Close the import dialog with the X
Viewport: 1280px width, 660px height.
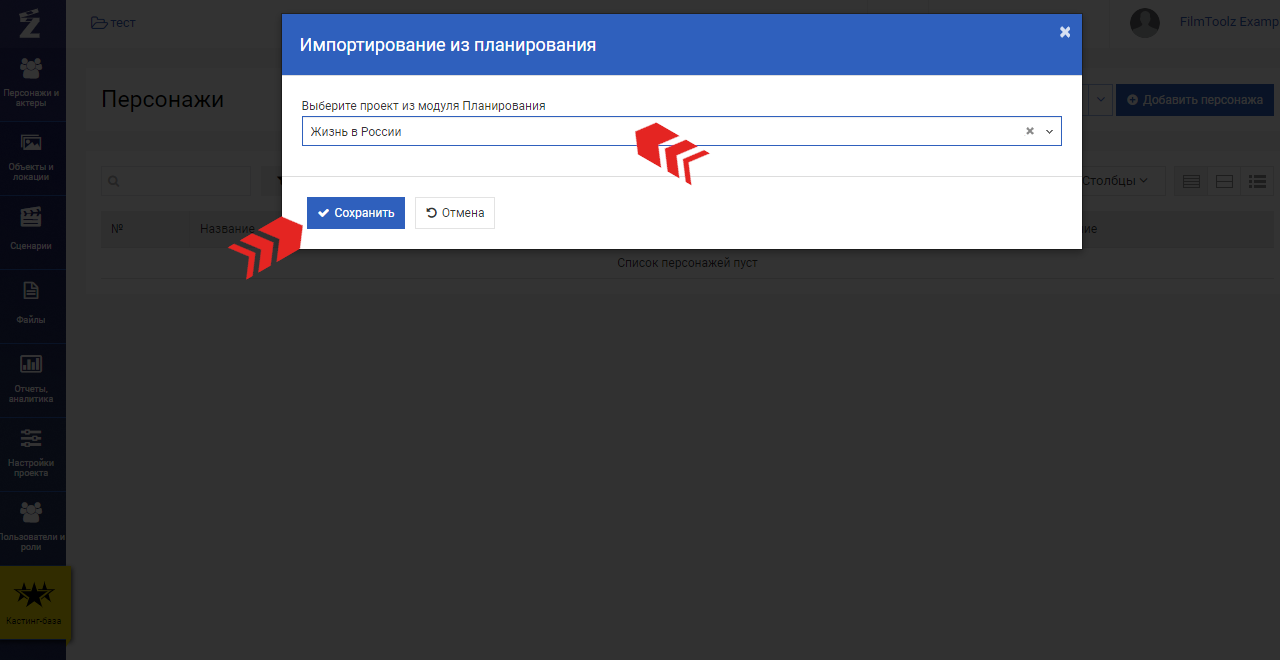[1065, 32]
